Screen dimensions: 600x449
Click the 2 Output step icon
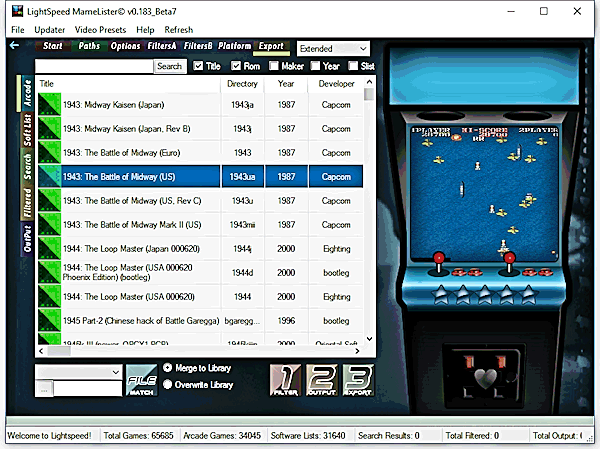(321, 380)
